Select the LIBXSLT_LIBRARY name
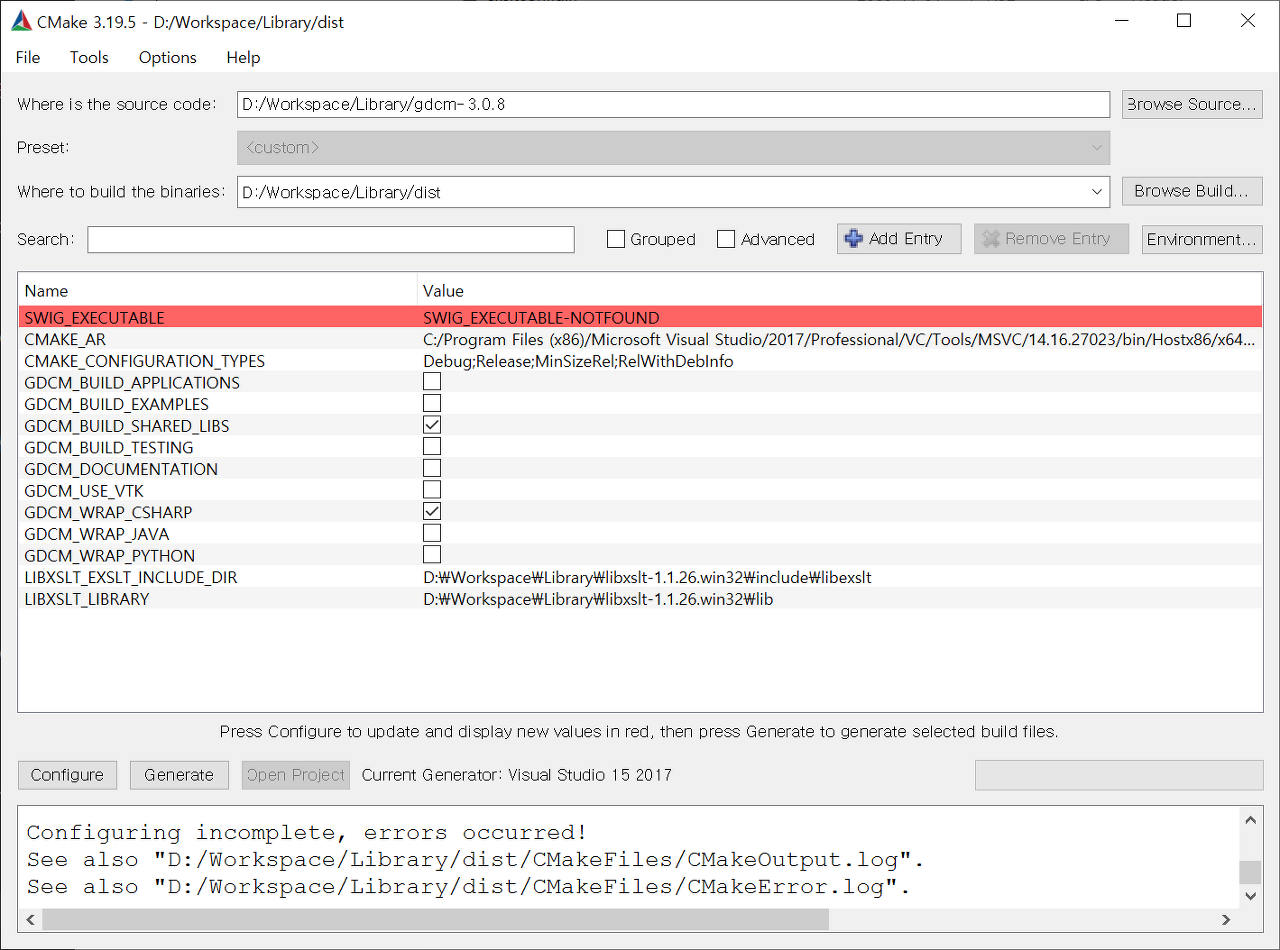 (x=86, y=599)
